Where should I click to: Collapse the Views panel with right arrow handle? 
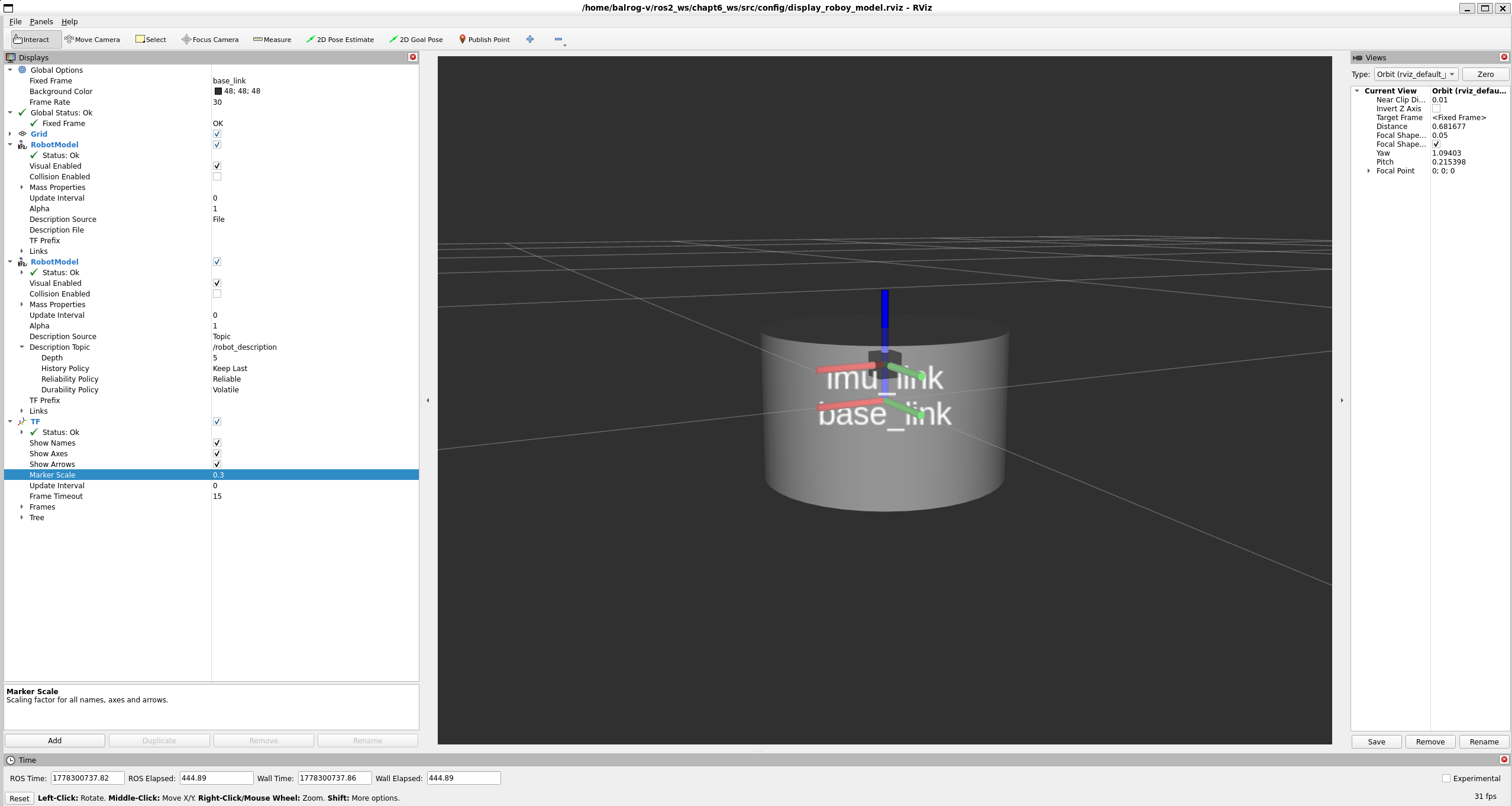pos(1342,401)
